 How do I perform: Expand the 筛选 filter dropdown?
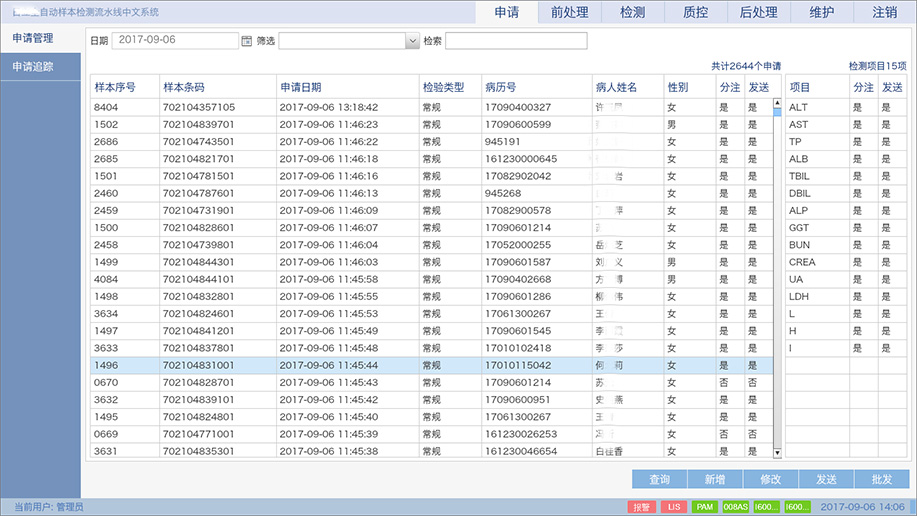point(412,40)
